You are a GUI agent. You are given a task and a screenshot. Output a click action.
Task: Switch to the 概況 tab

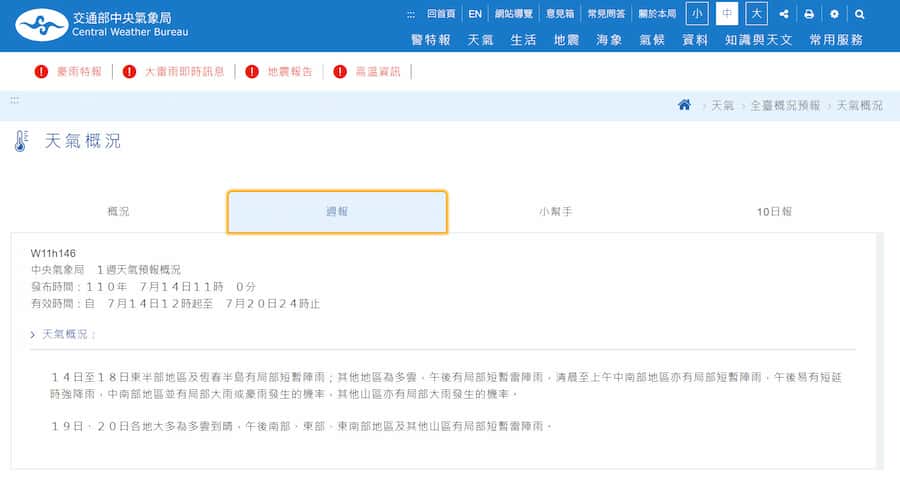(x=118, y=211)
